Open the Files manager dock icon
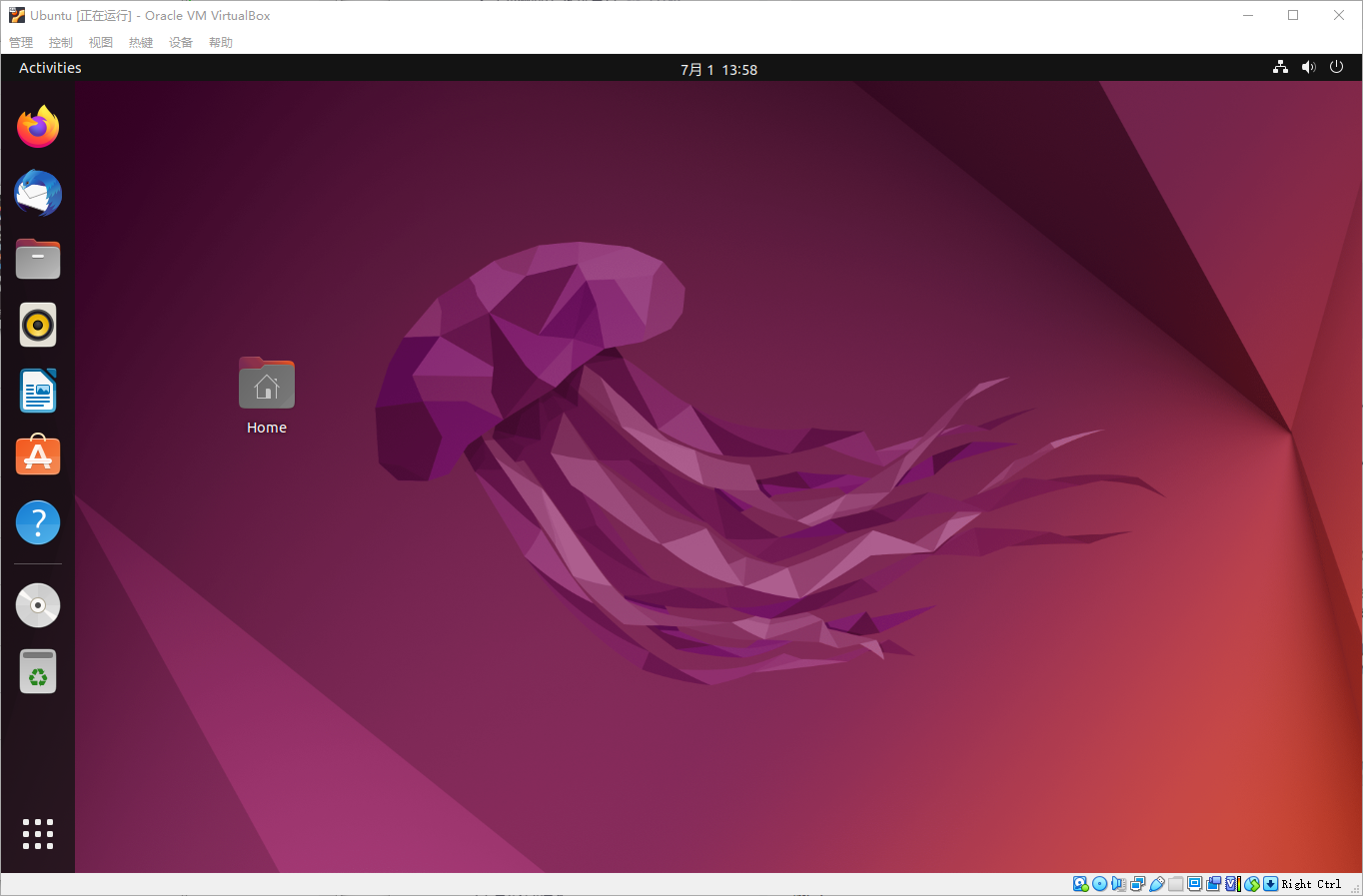The width and height of the screenshot is (1363, 896). 38,259
